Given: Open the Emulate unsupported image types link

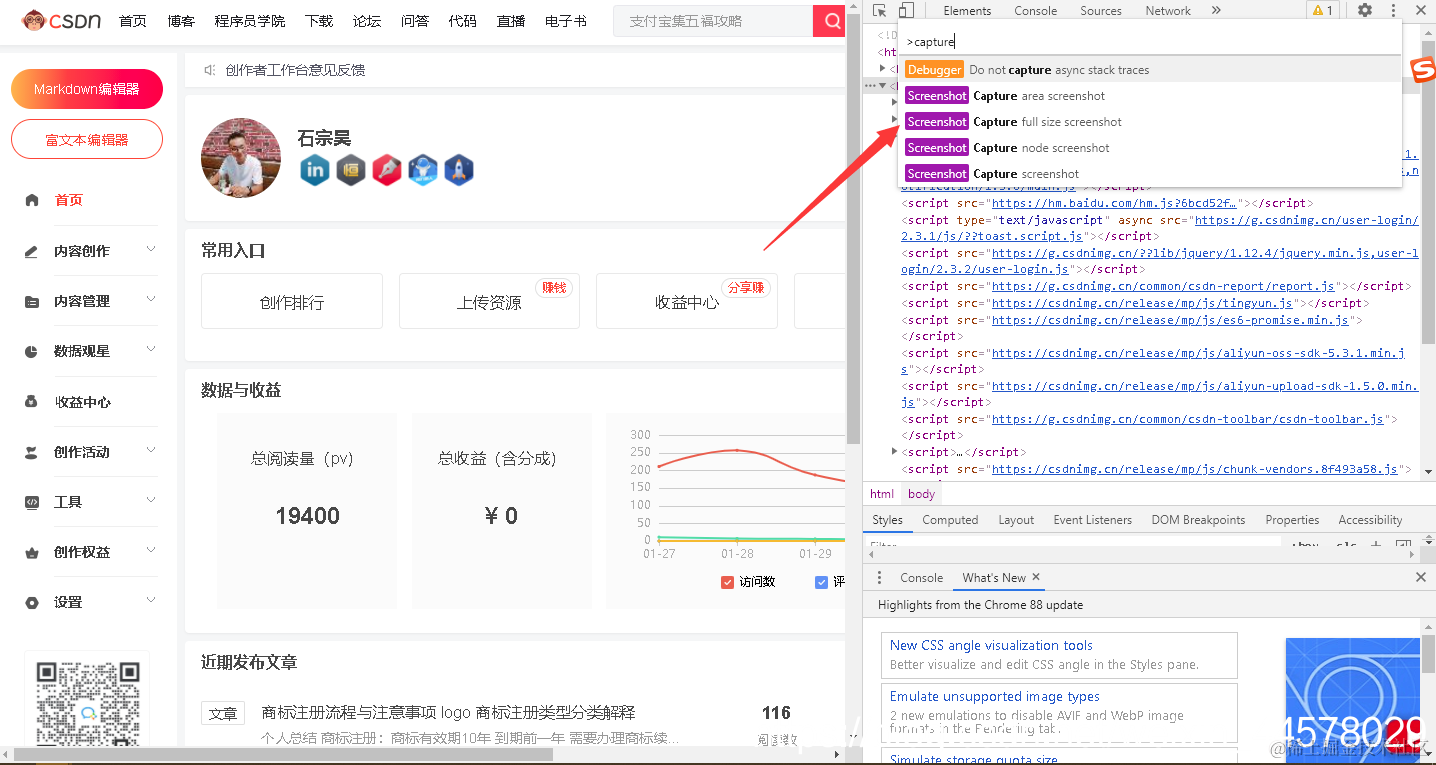Looking at the screenshot, I should pos(995,697).
